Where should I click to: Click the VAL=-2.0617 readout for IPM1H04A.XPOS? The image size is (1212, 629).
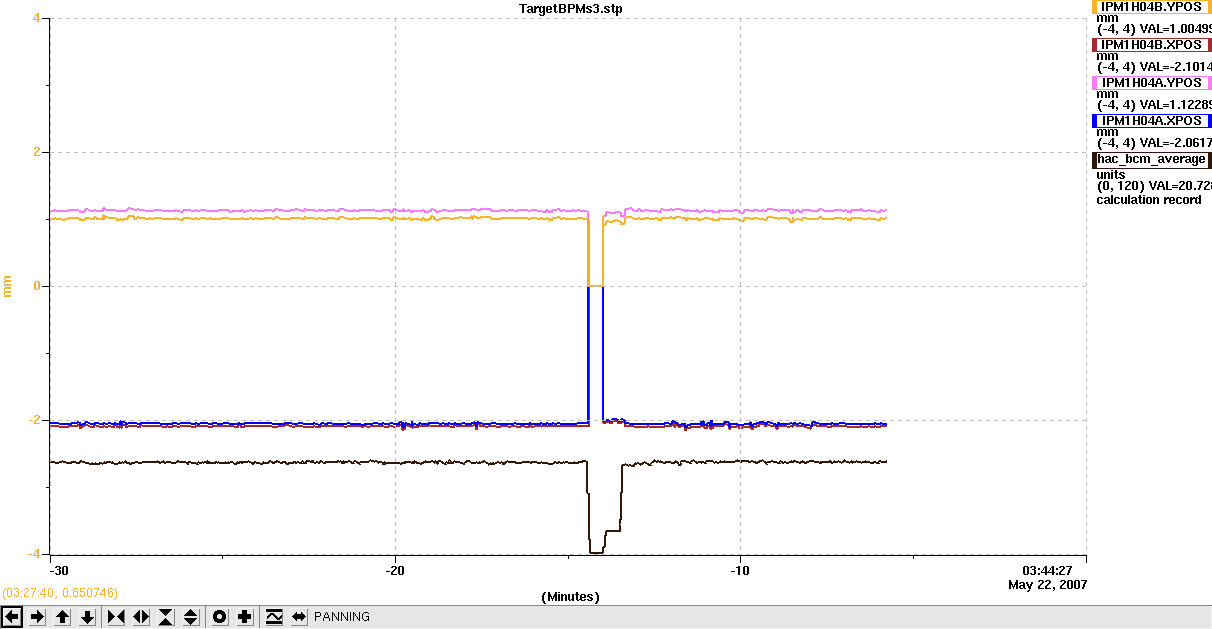point(1174,142)
